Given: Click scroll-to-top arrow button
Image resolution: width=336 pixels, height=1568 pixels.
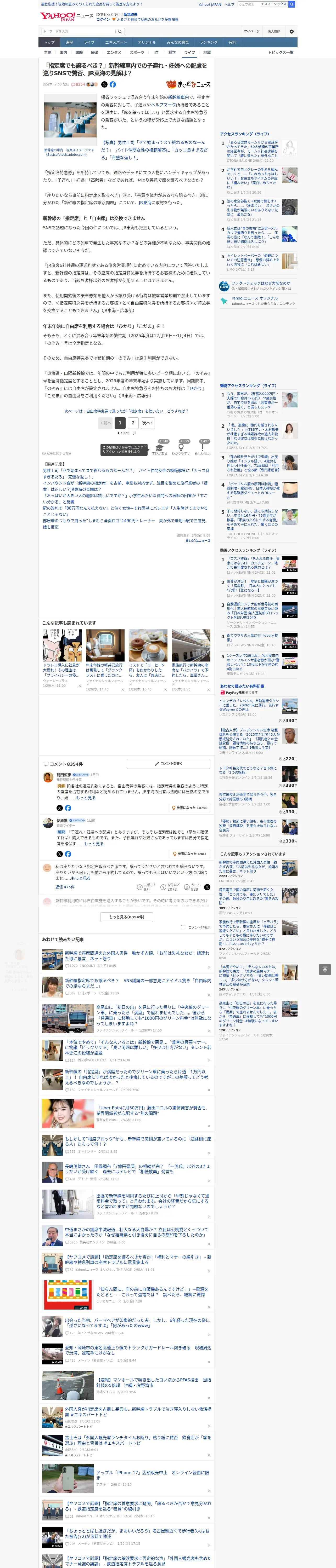Looking at the screenshot, I should (x=325, y=970).
